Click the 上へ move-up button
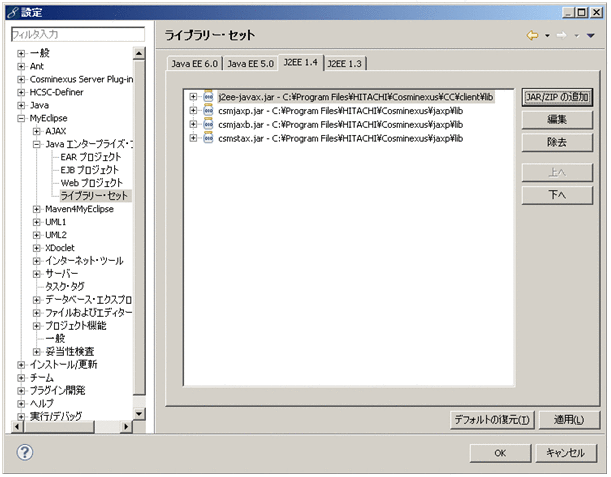This screenshot has height=477, width=611. (x=557, y=172)
